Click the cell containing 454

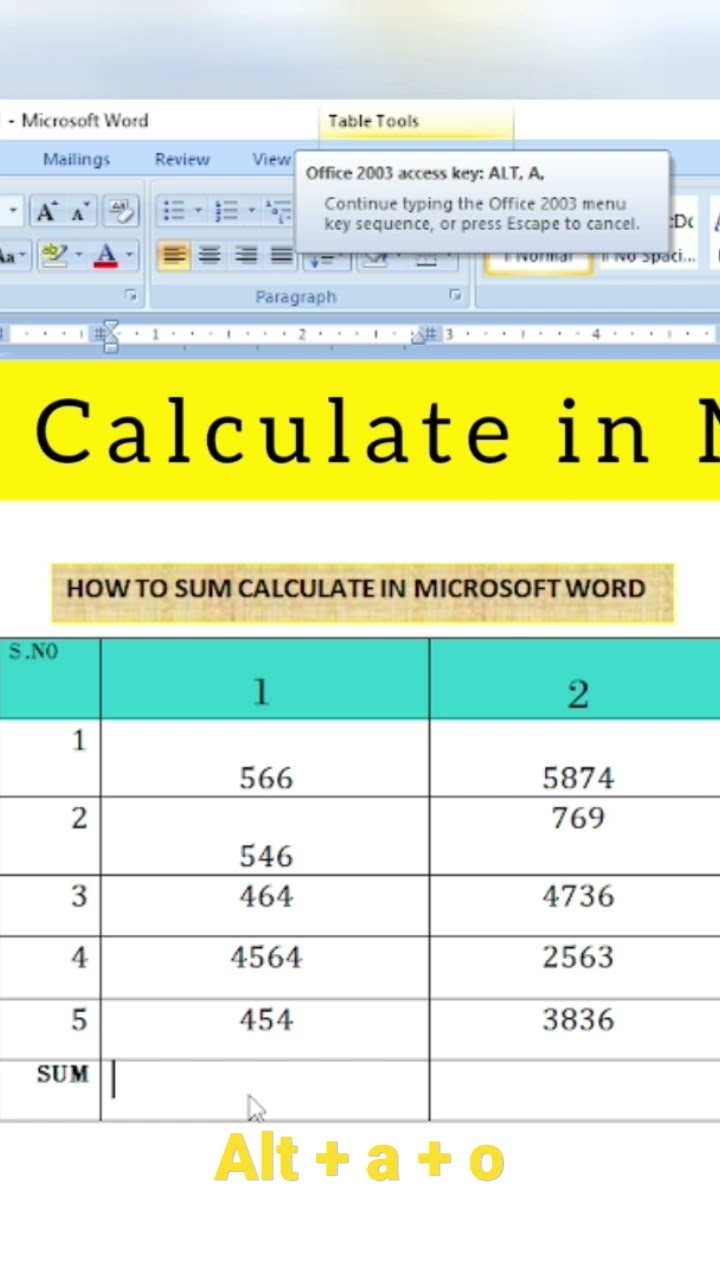pos(265,1029)
